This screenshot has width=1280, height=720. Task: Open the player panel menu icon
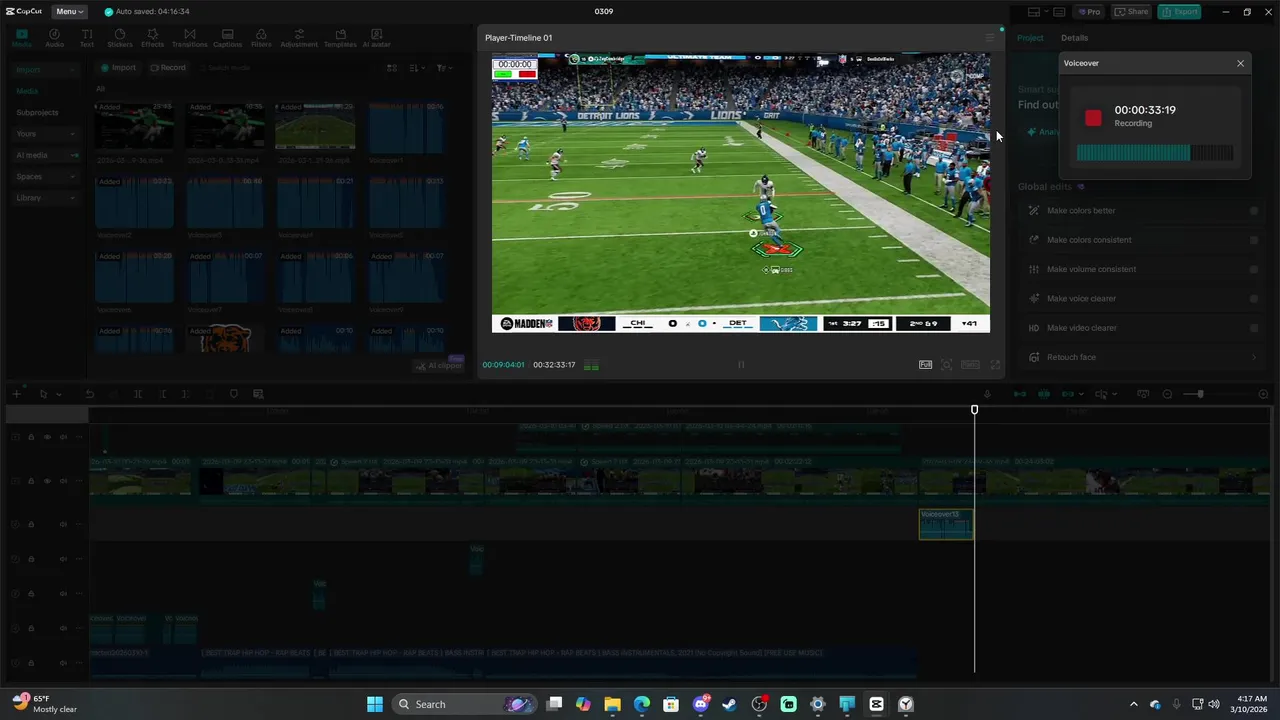(990, 38)
